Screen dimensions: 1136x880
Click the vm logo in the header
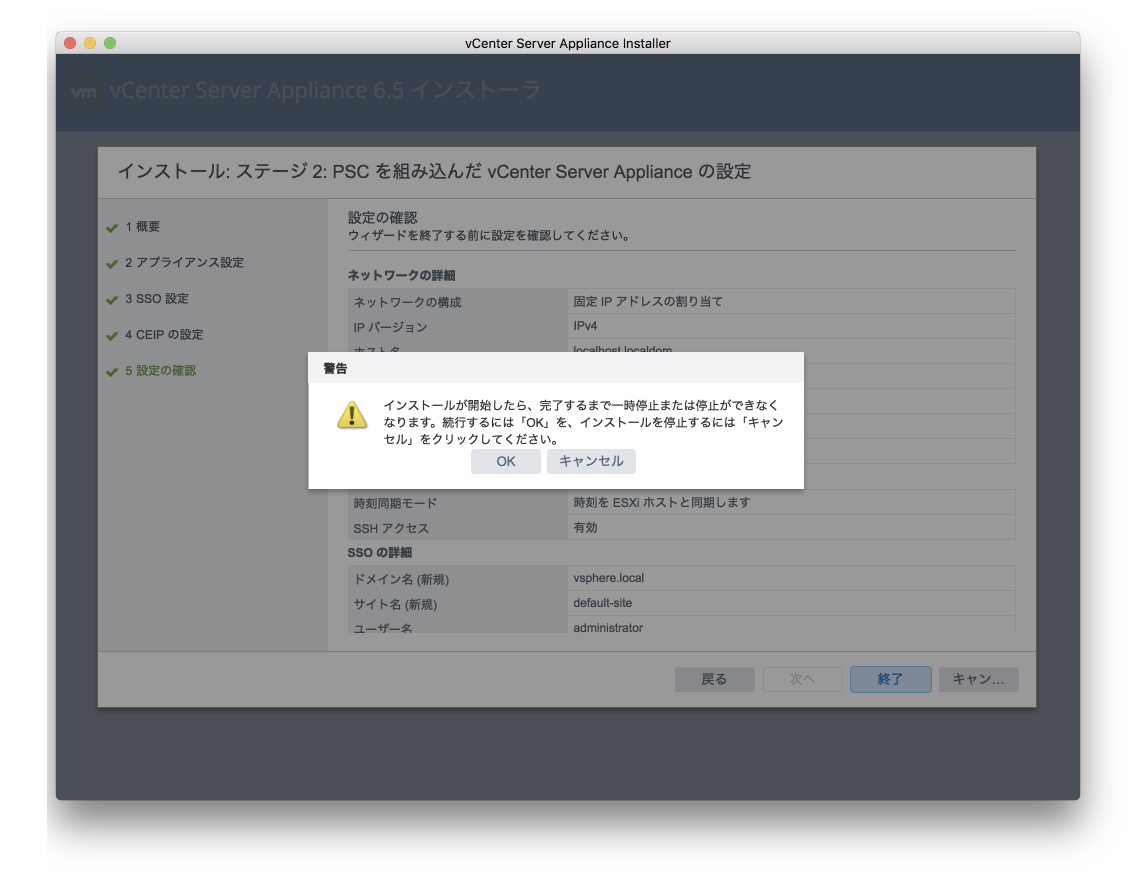pyautogui.click(x=85, y=91)
